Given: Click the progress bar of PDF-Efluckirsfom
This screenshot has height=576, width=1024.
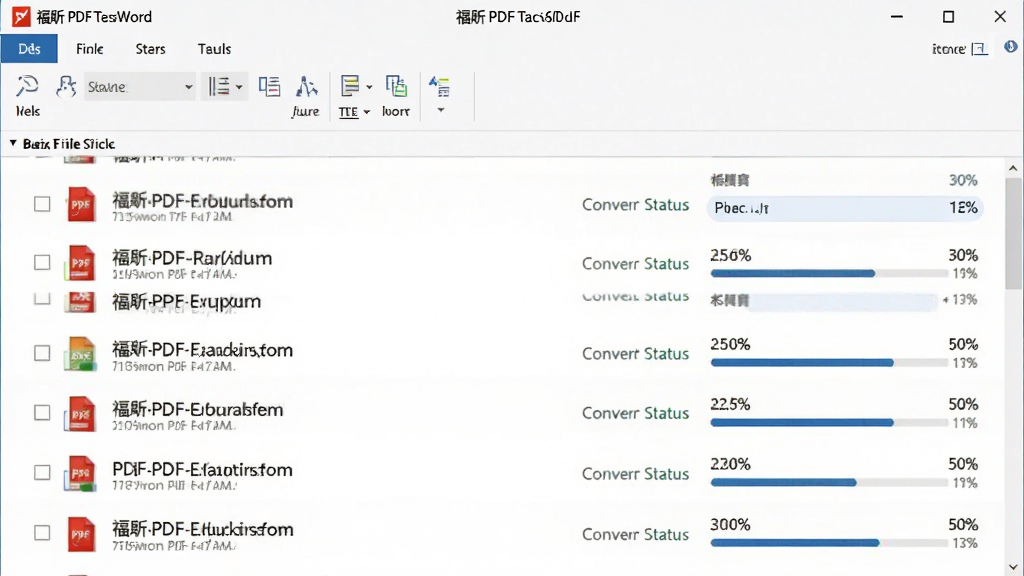Looking at the screenshot, I should coord(829,543).
